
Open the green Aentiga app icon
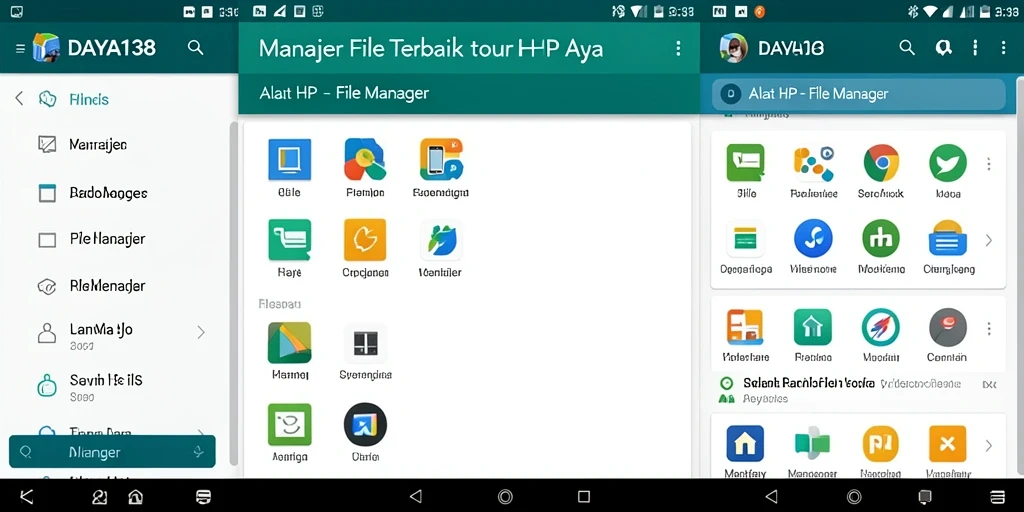pyautogui.click(x=289, y=424)
